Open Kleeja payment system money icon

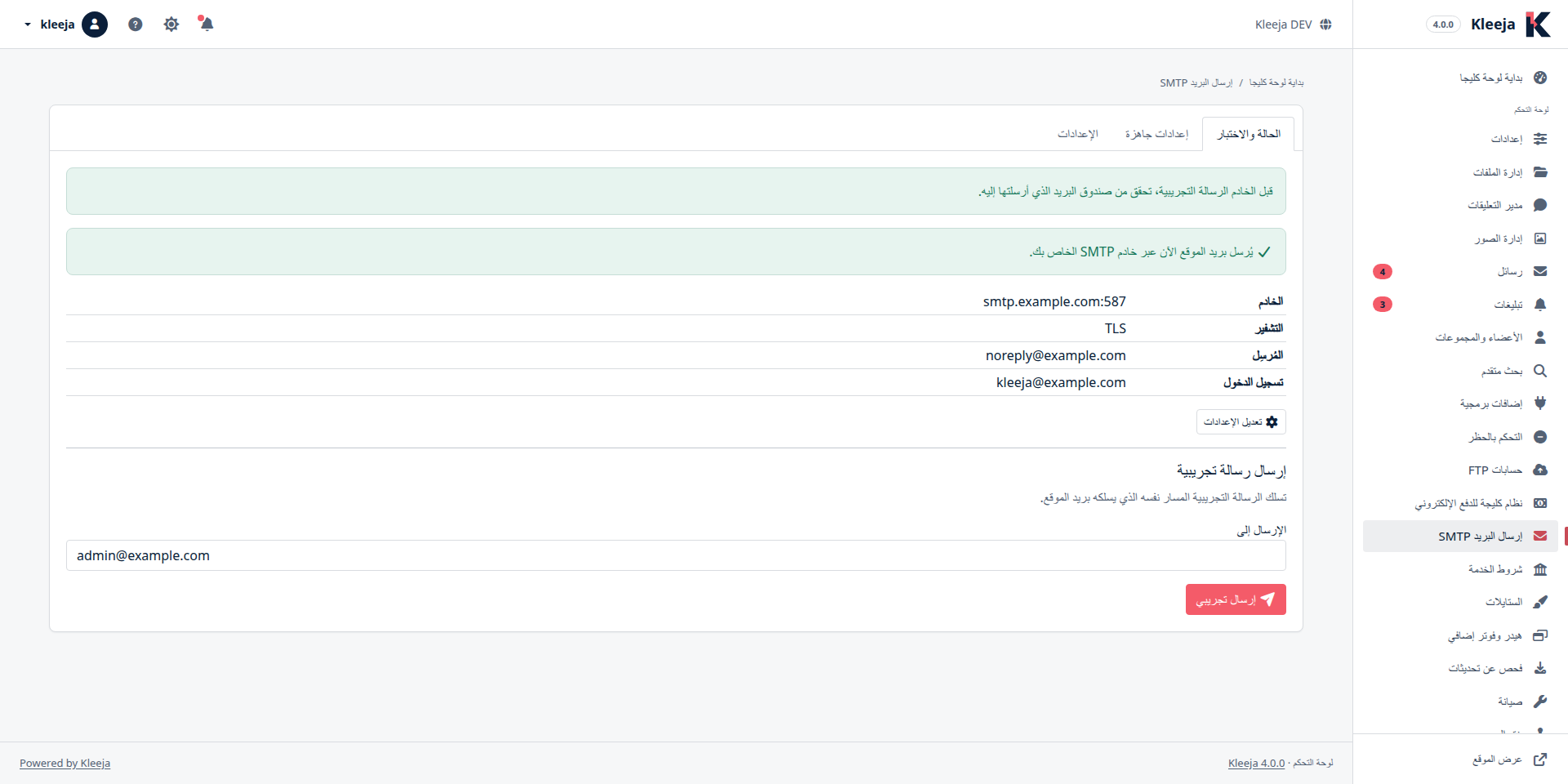1540,503
